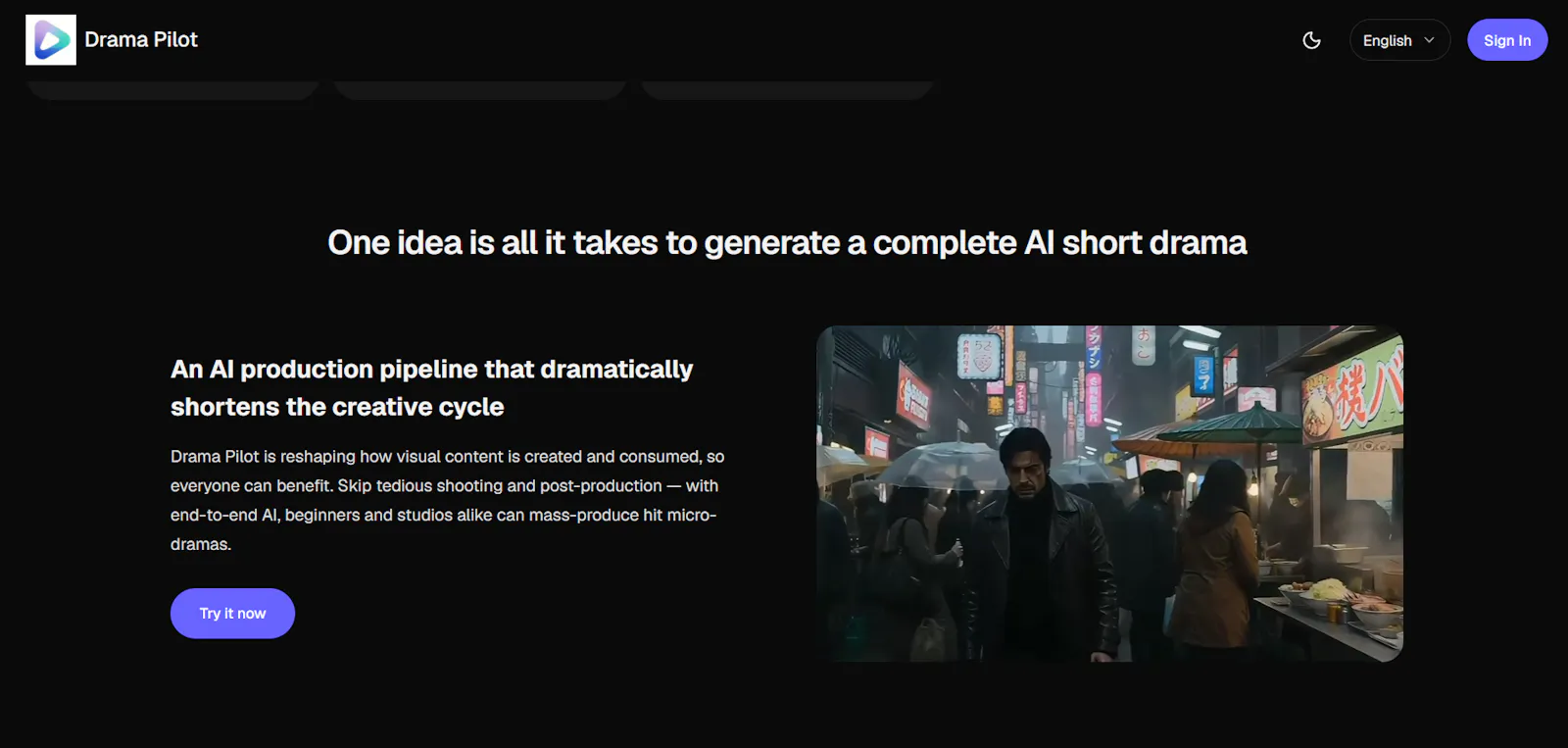Toggle dark mode with the moon icon
1568x748 pixels.
tap(1311, 40)
